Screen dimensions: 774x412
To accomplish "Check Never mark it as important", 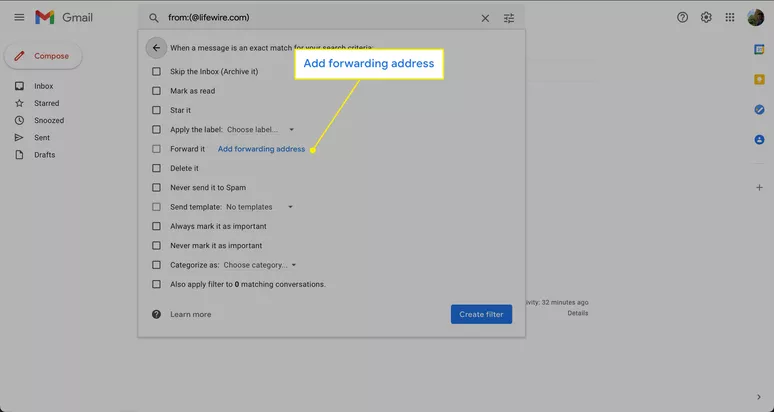I will (156, 245).
